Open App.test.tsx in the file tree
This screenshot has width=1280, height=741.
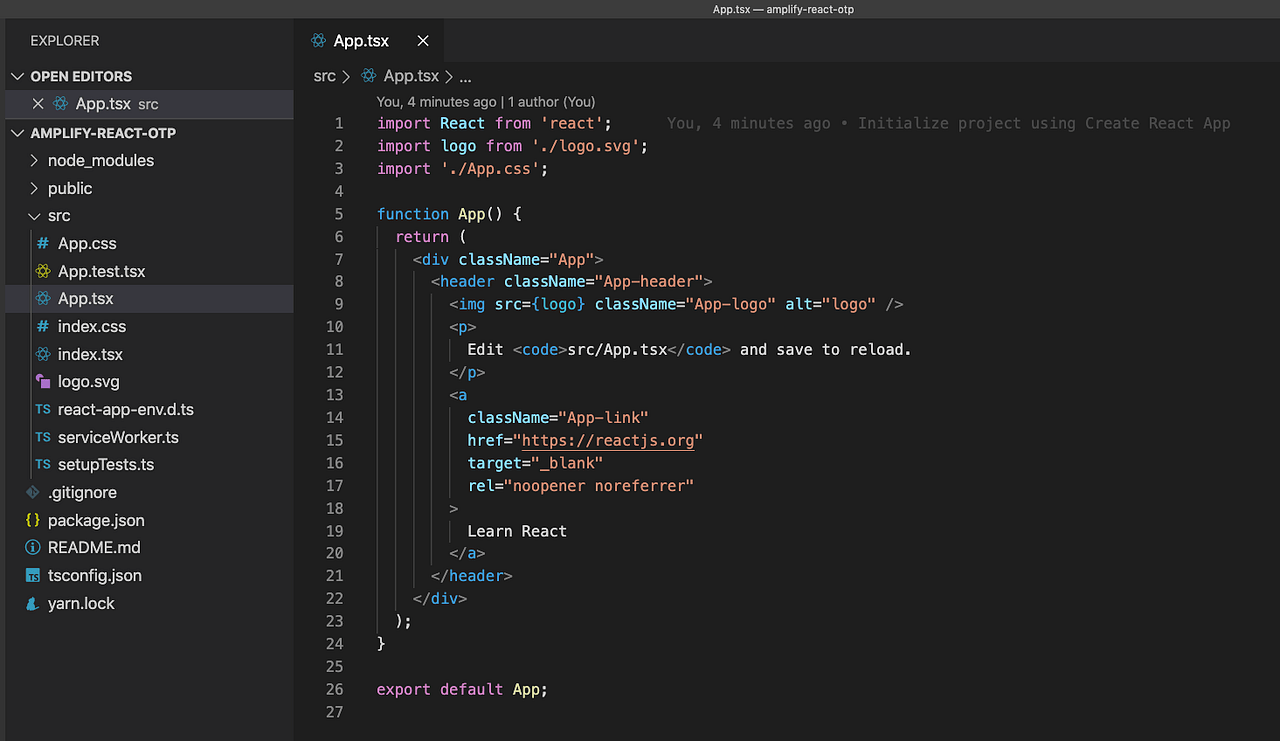click(x=102, y=271)
